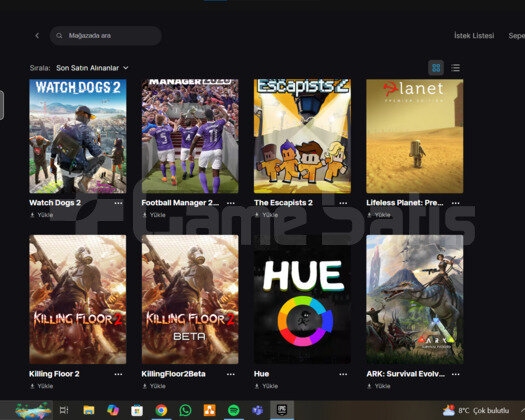Image resolution: width=525 pixels, height=420 pixels.
Task: Click the Lifeless Planet: Pre... title
Action: pyautogui.click(x=405, y=203)
